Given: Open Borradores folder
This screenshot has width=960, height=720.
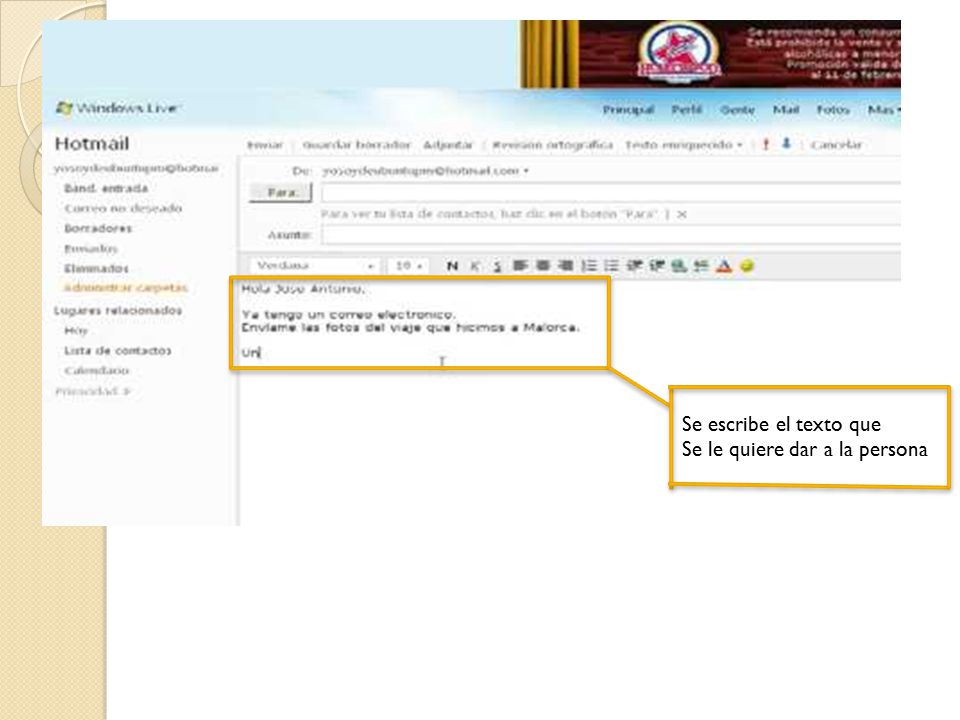Looking at the screenshot, I should pyautogui.click(x=98, y=229).
